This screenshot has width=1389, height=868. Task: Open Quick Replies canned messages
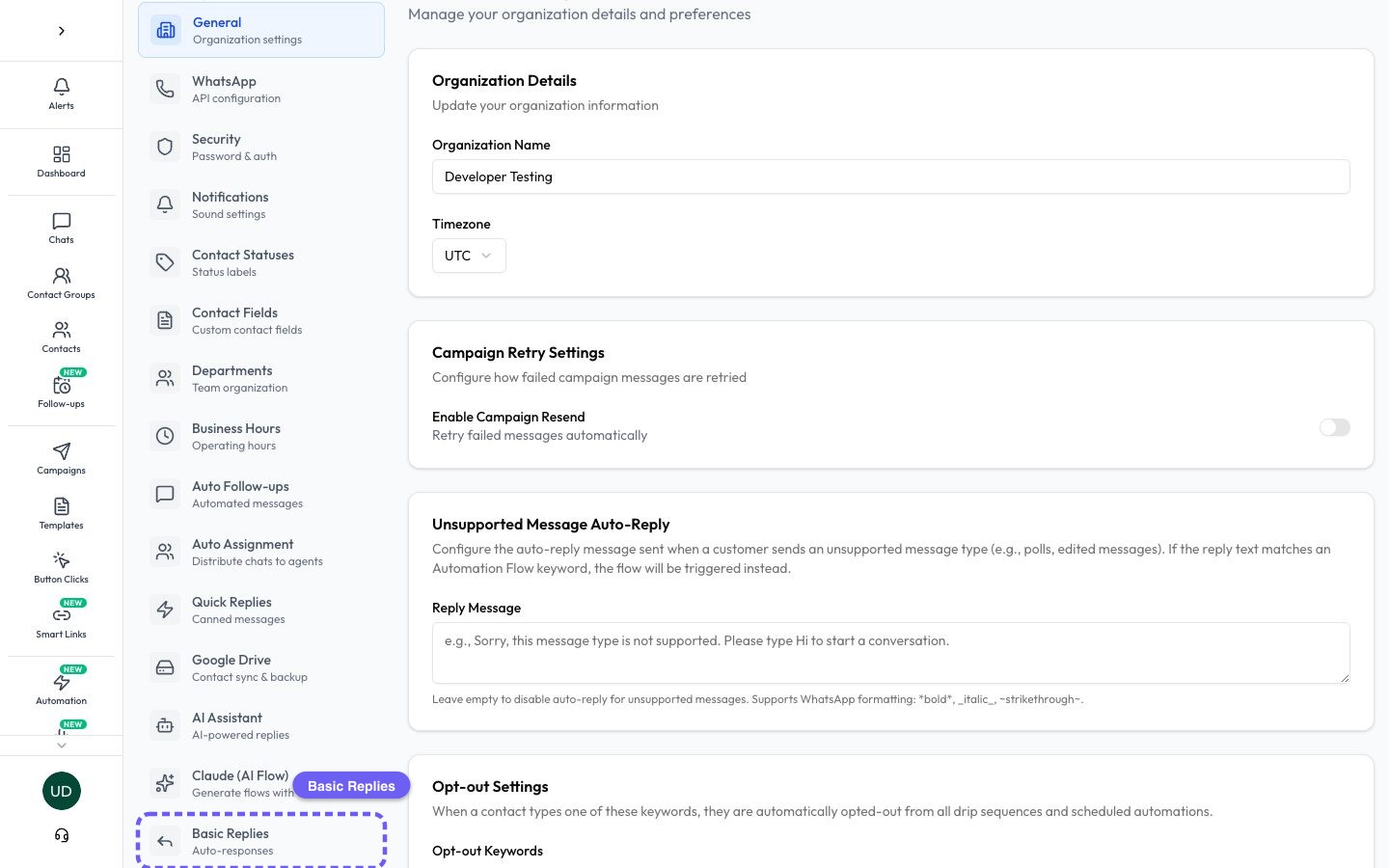[x=261, y=610]
